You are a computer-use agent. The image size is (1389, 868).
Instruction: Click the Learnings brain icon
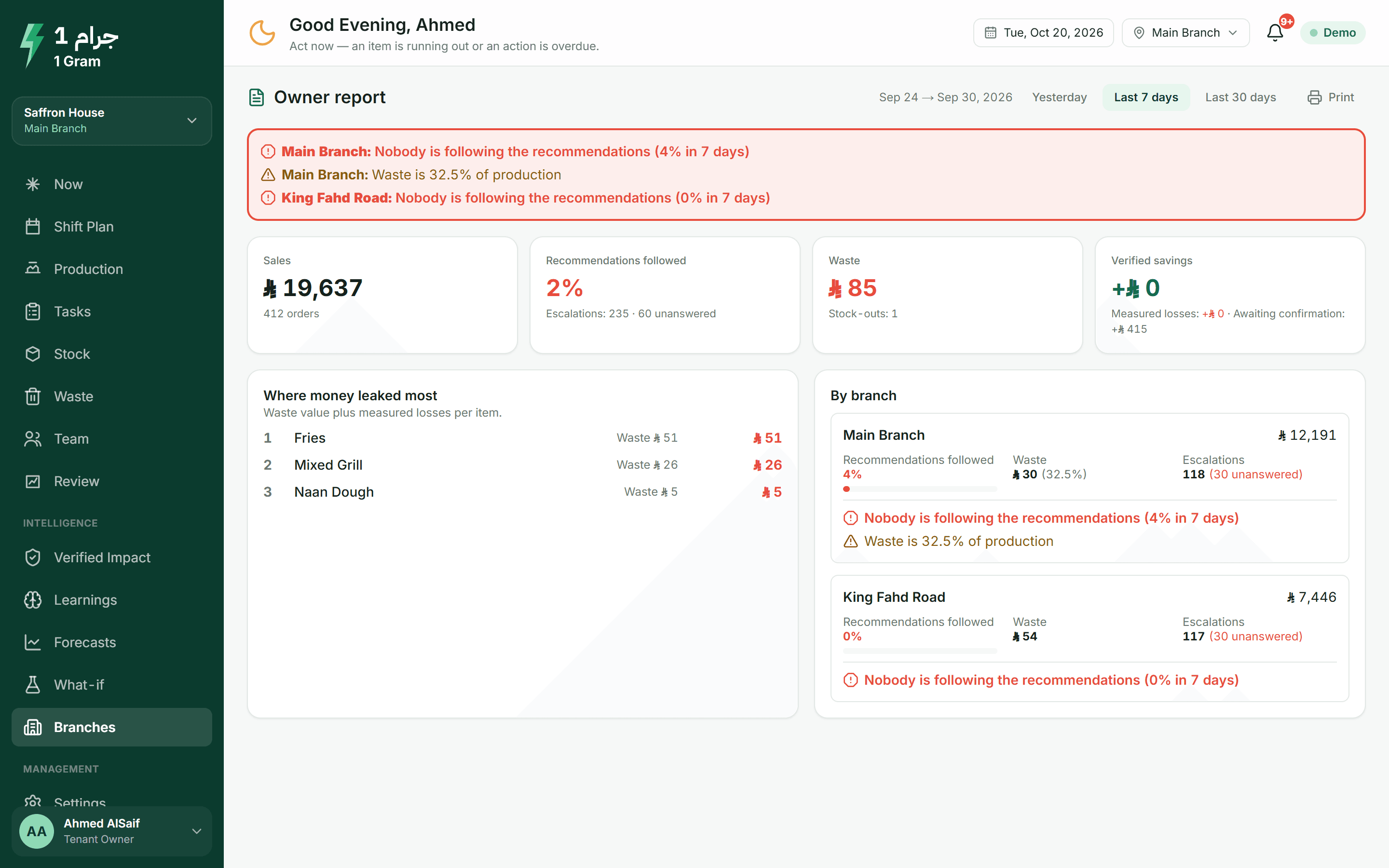coord(33,600)
